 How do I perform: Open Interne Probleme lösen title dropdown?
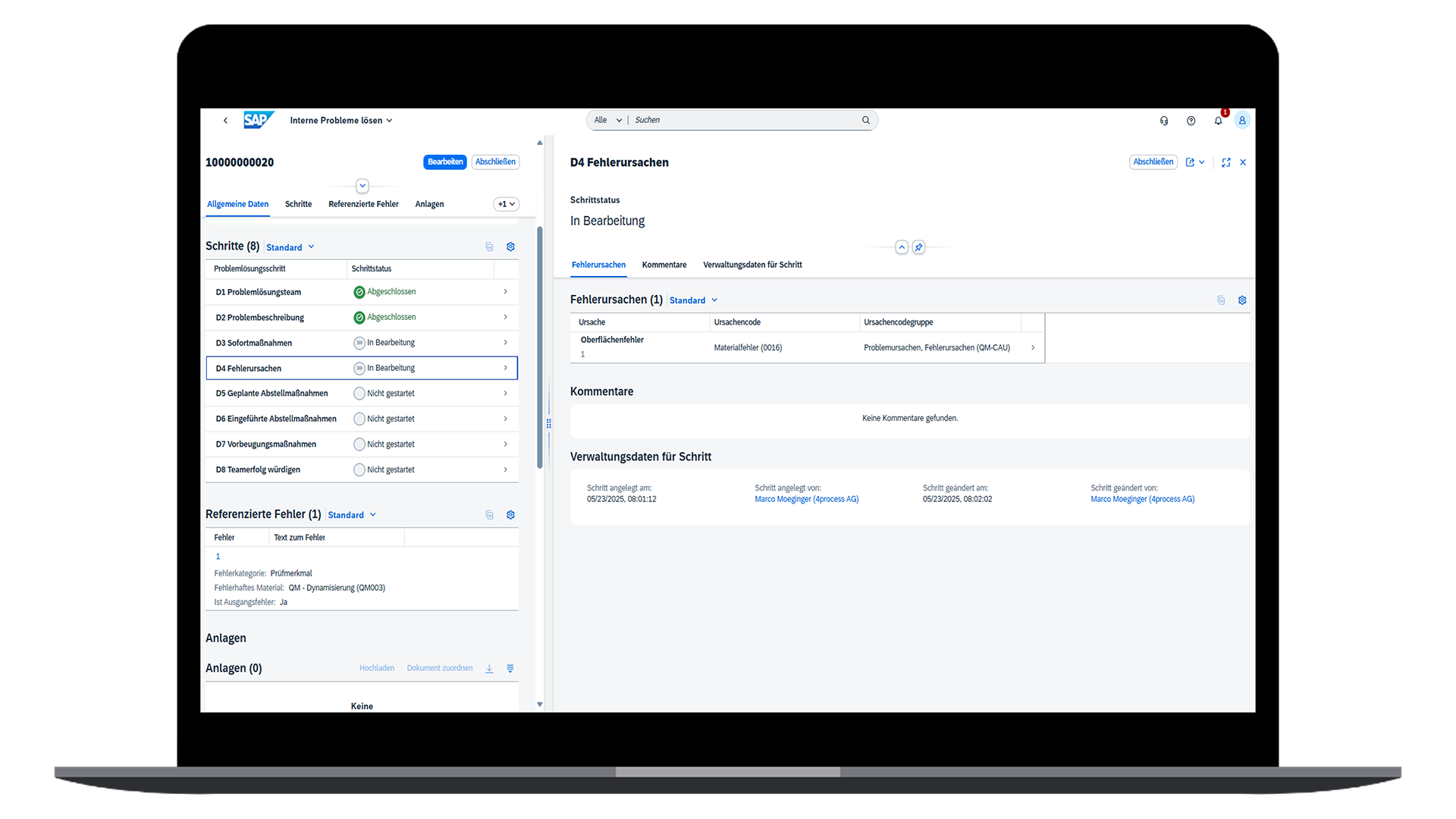point(341,121)
